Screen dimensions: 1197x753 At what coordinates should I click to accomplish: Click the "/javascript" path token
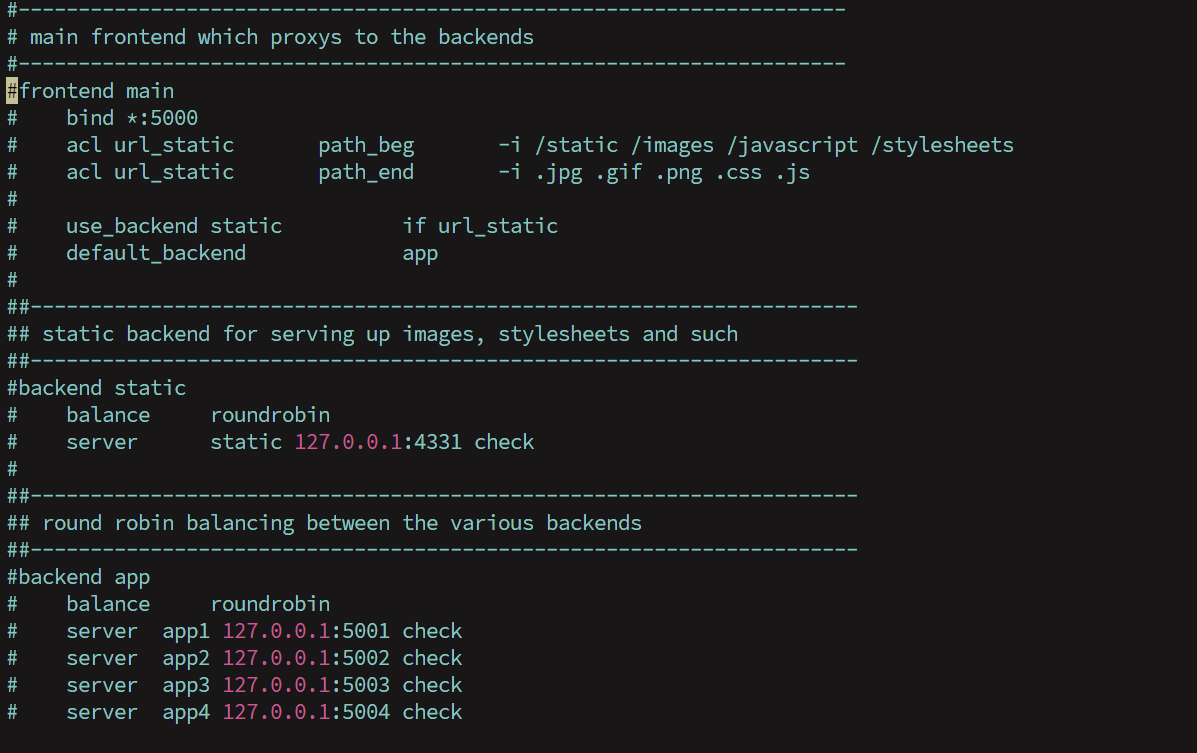[793, 144]
